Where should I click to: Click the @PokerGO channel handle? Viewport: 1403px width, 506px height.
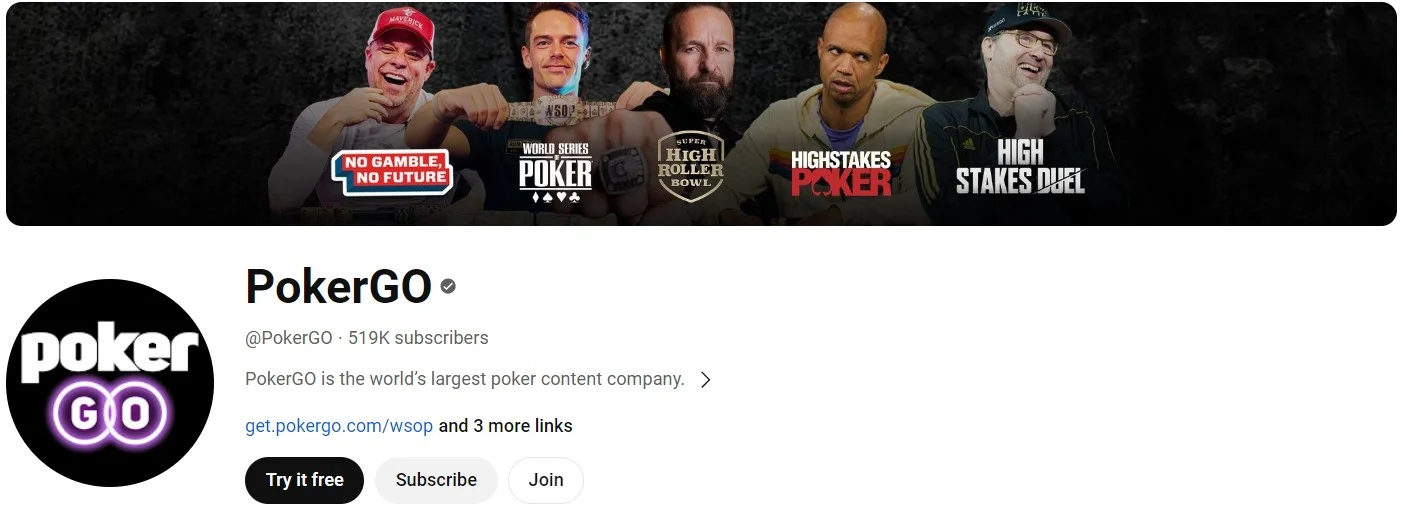click(289, 338)
